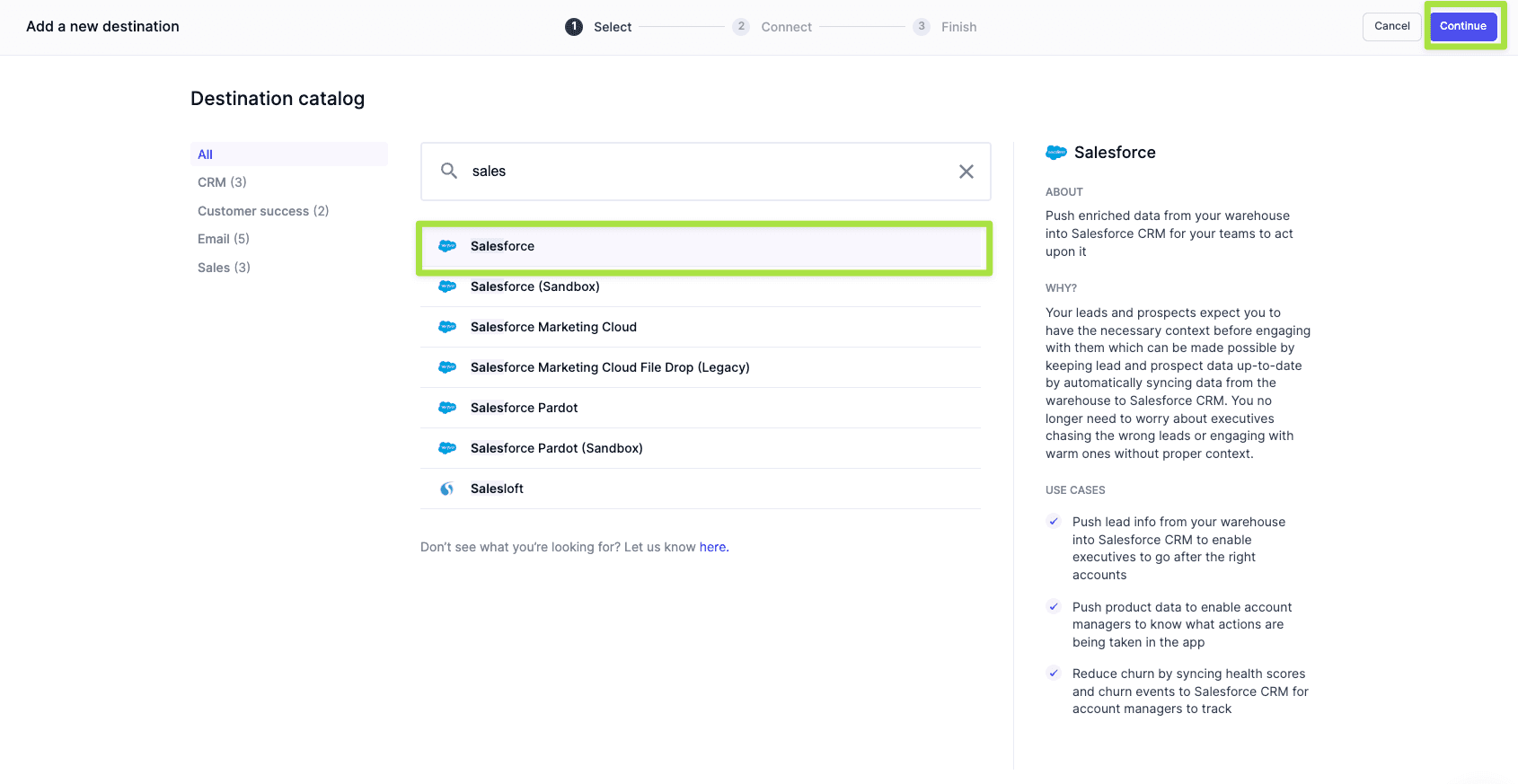The height and width of the screenshot is (784, 1518).
Task: Select Salesforce Pardot (Sandbox) destination
Action: [x=556, y=448]
